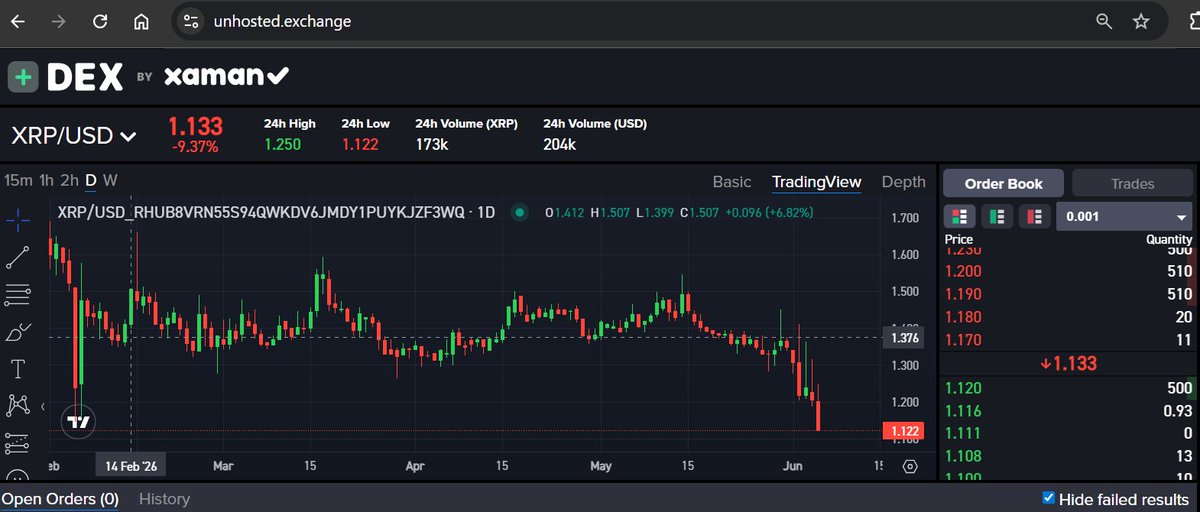Open the browser home page
Viewport: 1200px width, 512px height.
tap(142, 21)
